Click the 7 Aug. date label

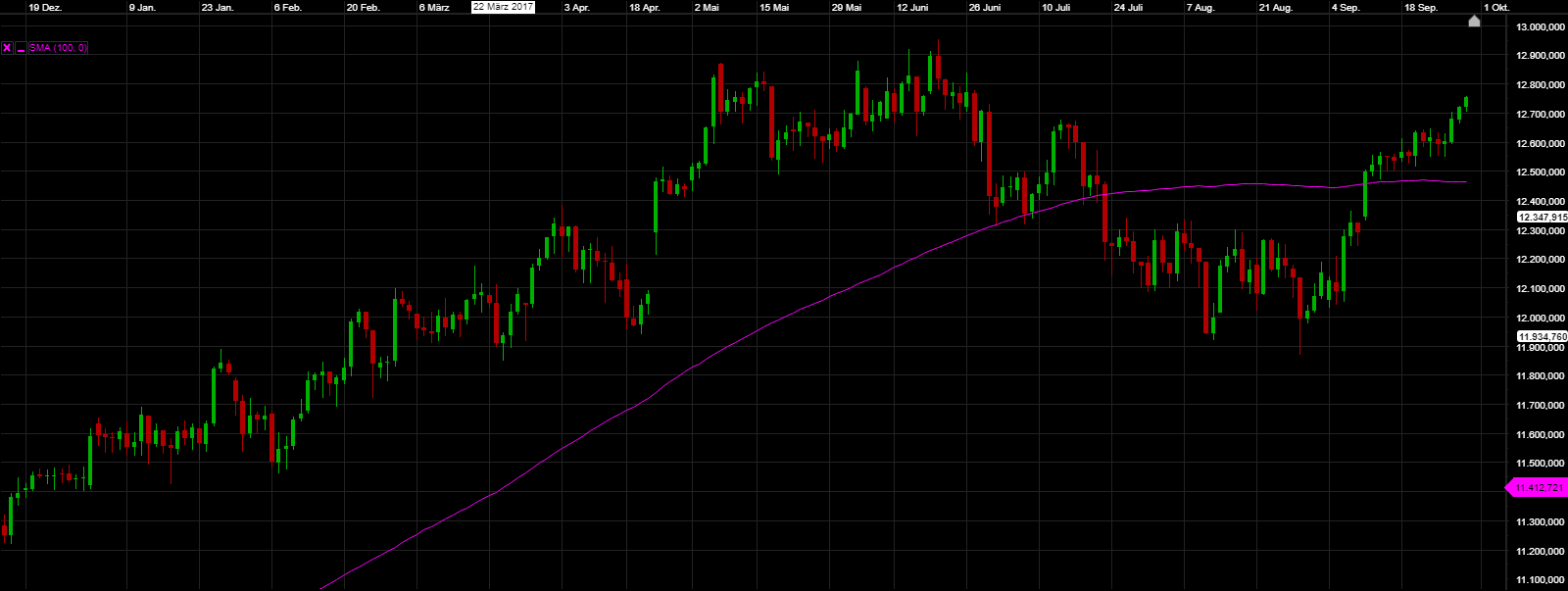point(1200,8)
